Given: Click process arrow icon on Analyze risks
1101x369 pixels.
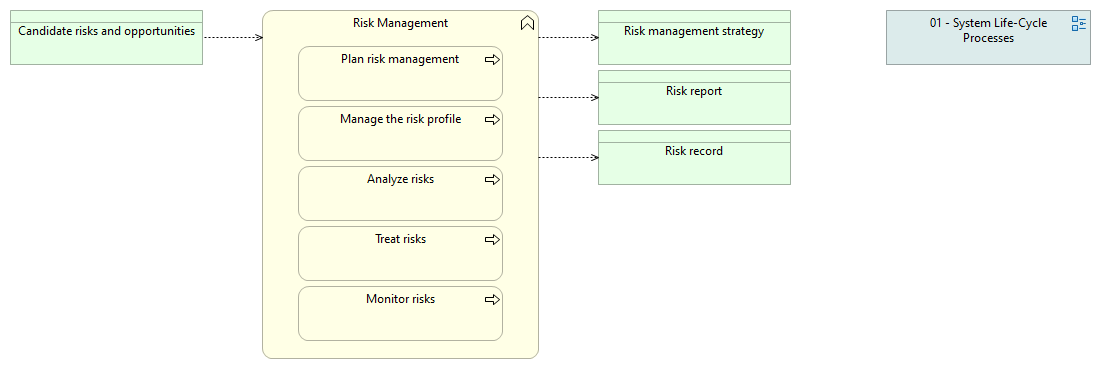Looking at the screenshot, I should [492, 180].
